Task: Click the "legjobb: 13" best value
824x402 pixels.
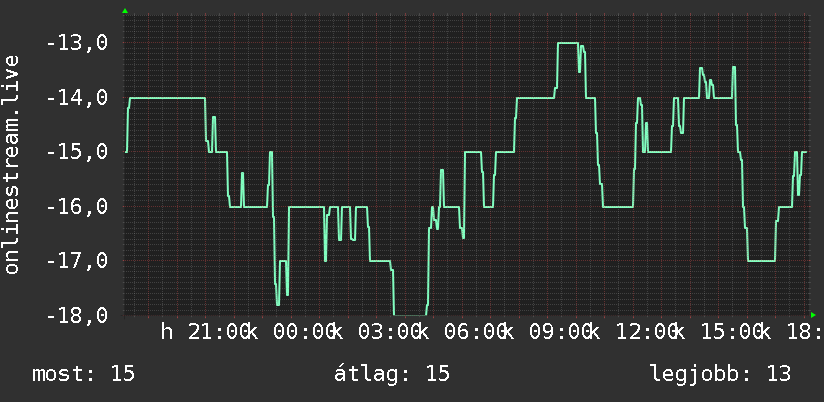Action: click(720, 374)
